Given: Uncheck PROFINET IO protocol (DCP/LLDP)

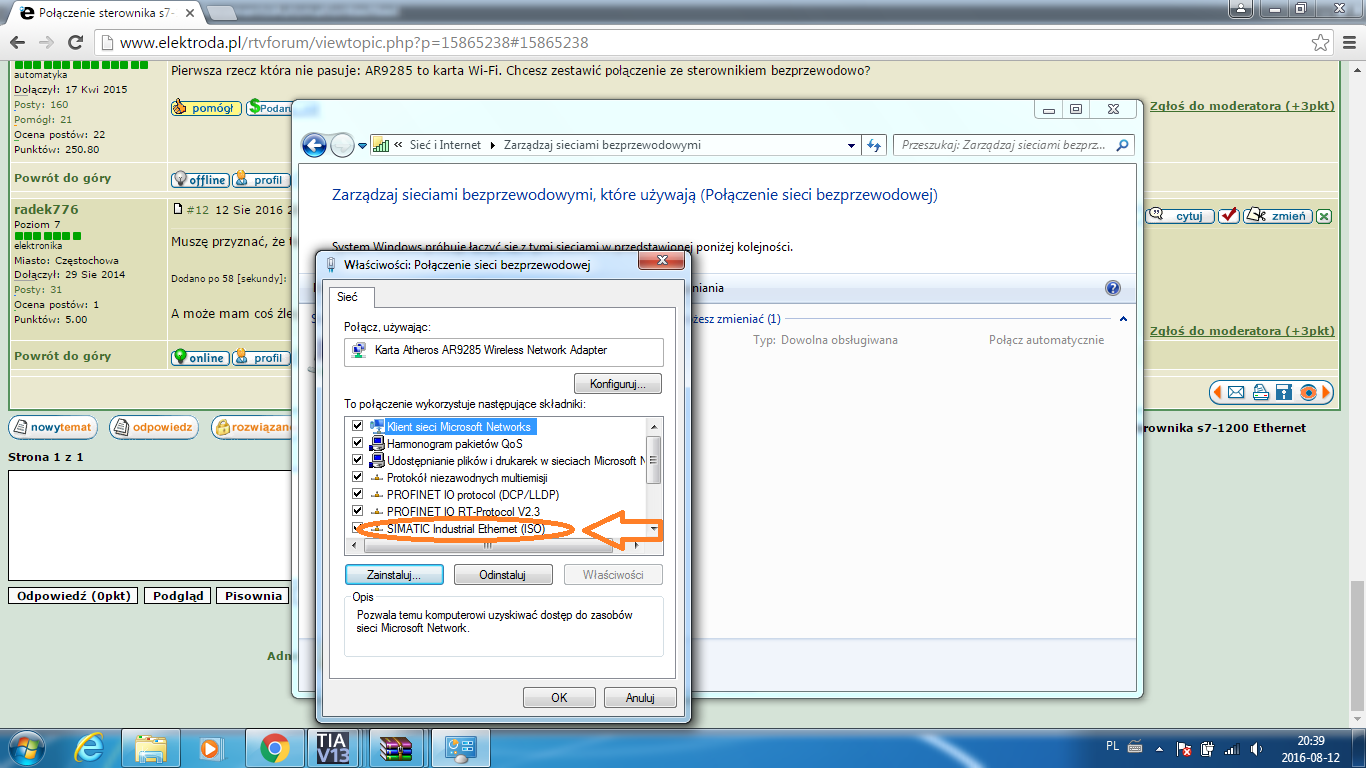Looking at the screenshot, I should tap(357, 495).
